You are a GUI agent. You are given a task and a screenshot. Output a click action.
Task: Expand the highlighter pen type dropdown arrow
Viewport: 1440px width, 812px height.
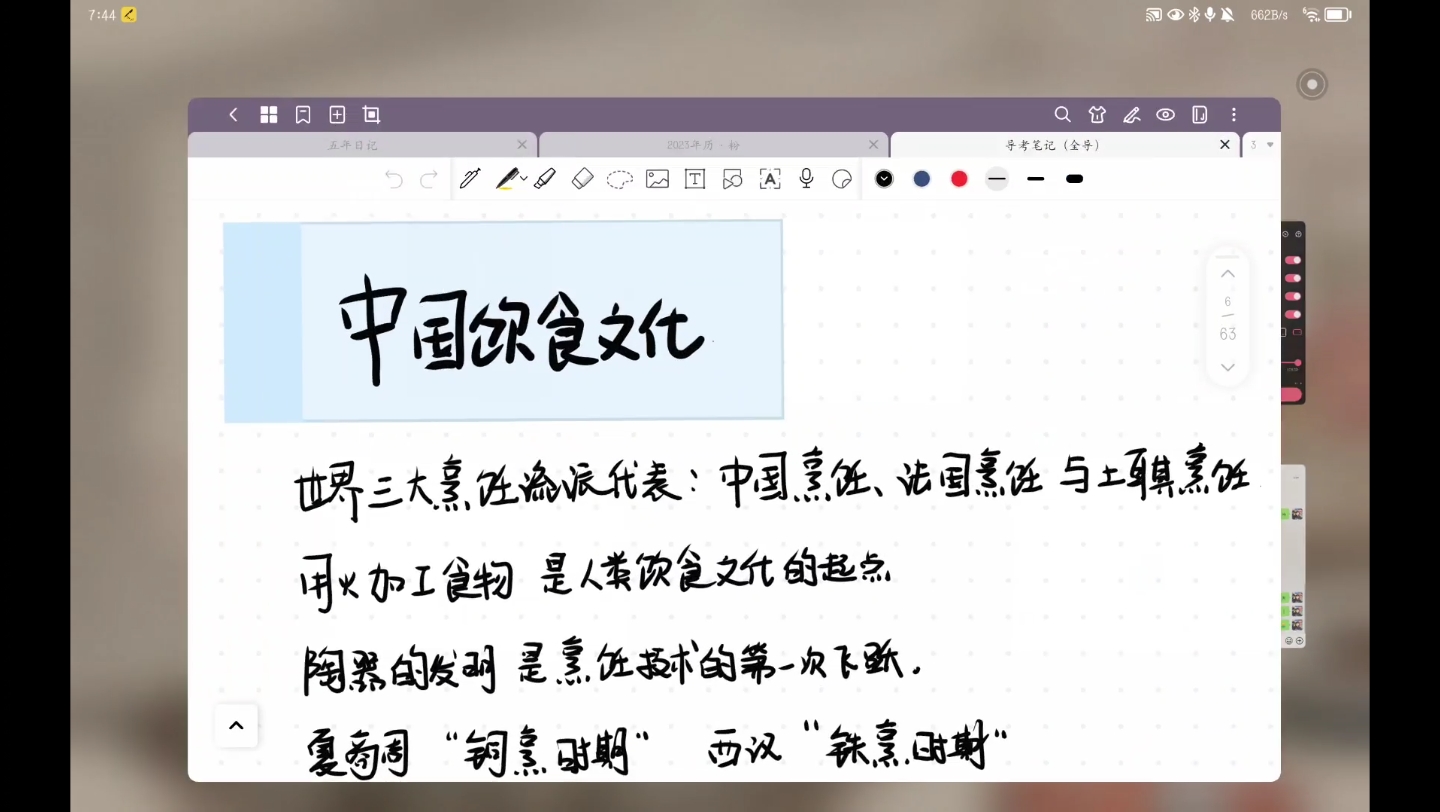(x=524, y=179)
